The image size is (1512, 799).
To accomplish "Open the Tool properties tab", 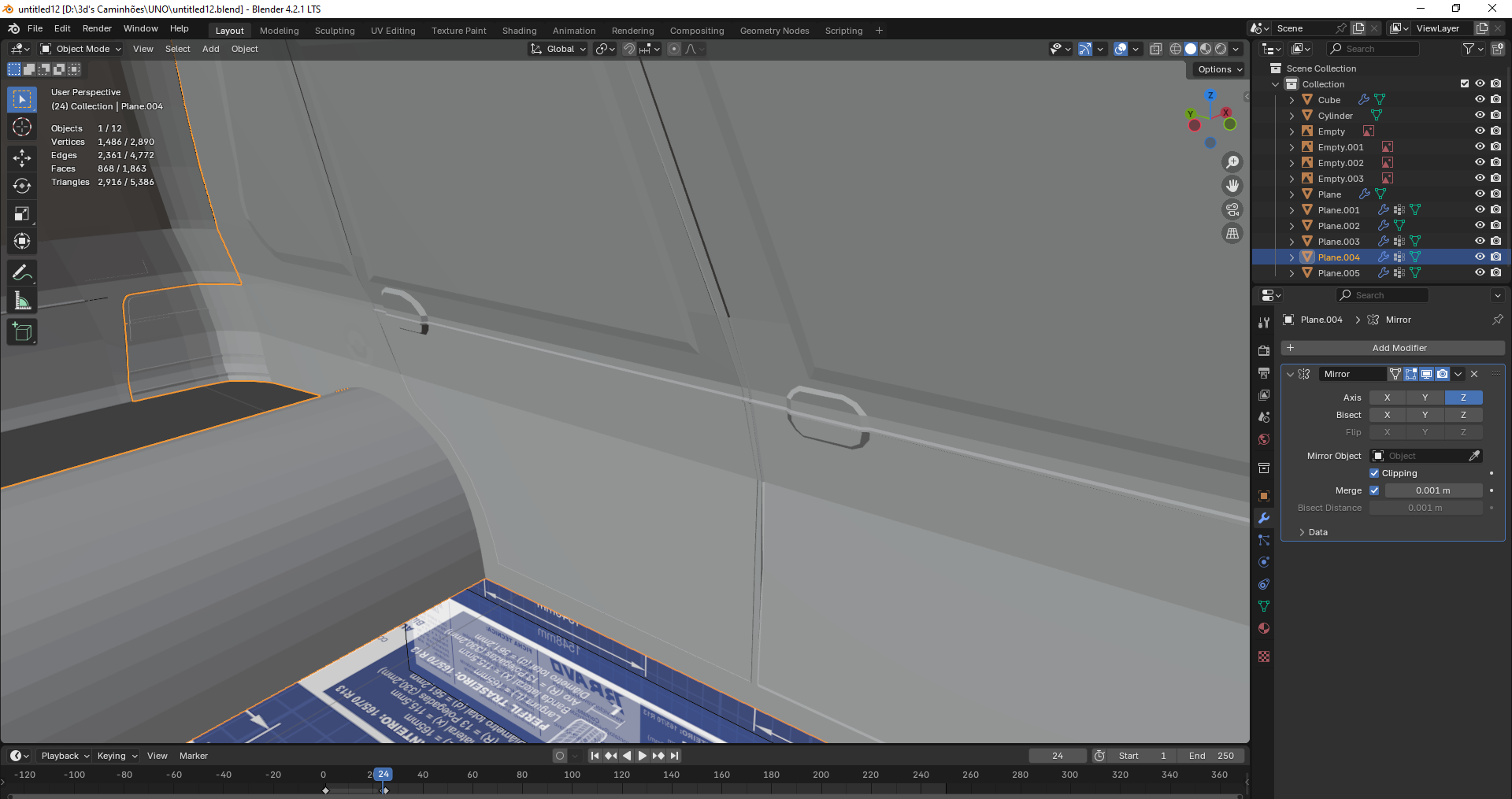I will click(1264, 323).
